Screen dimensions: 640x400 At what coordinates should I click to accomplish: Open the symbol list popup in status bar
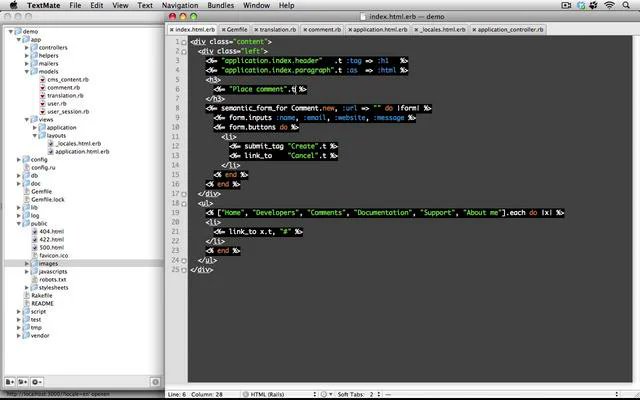(502, 394)
